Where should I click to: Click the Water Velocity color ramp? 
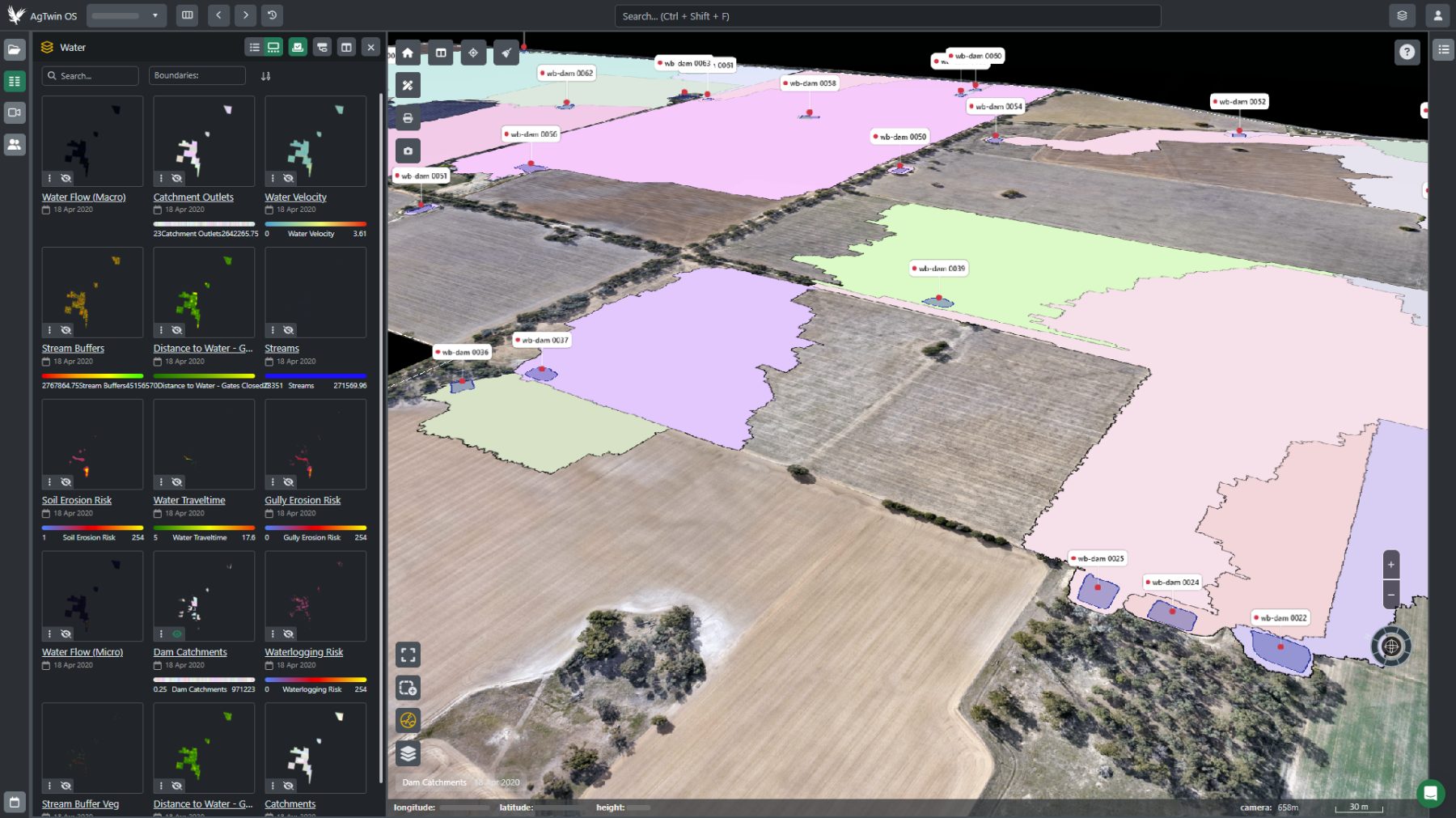[315, 224]
